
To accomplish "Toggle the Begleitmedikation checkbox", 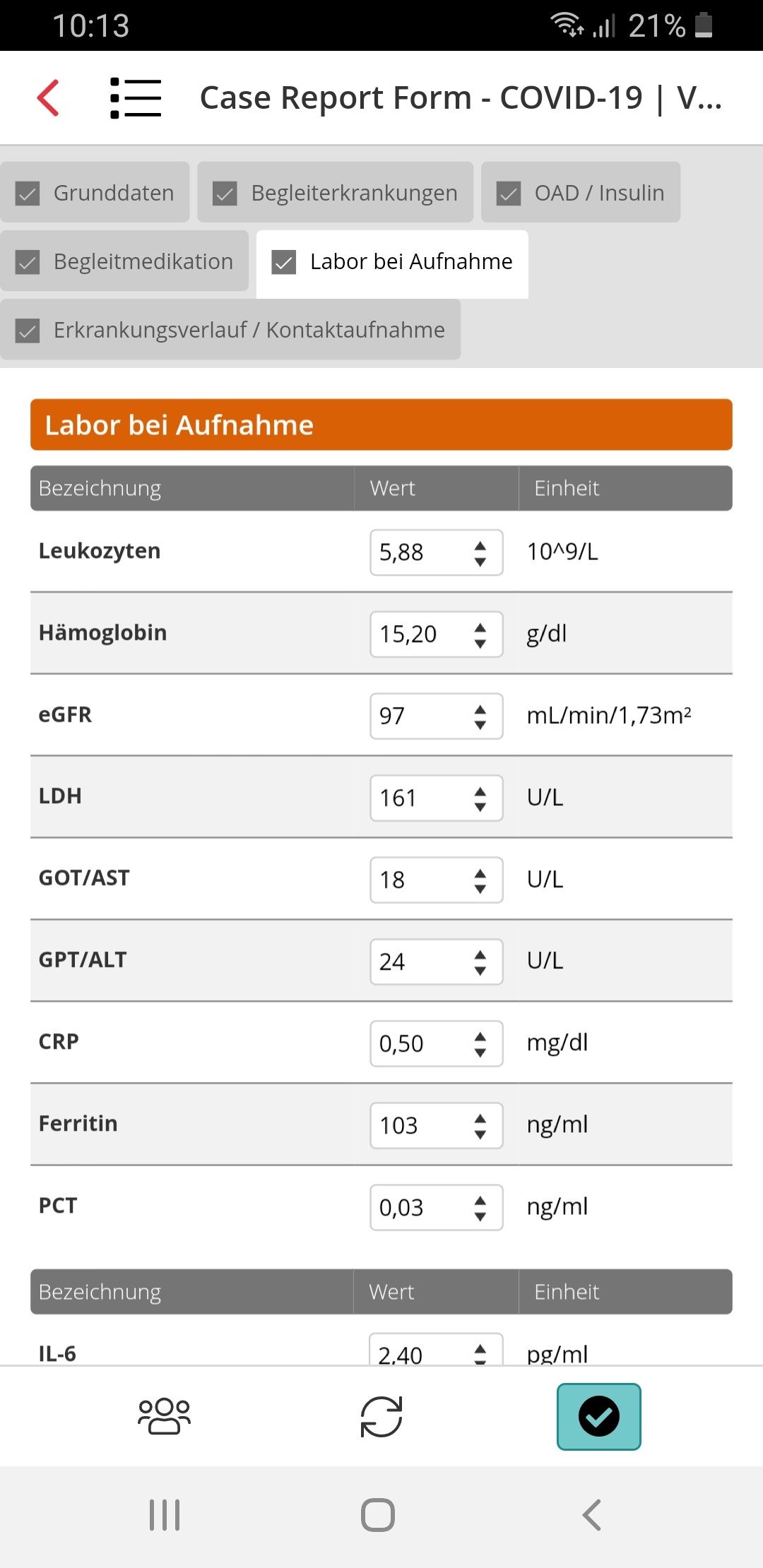I will pyautogui.click(x=28, y=261).
